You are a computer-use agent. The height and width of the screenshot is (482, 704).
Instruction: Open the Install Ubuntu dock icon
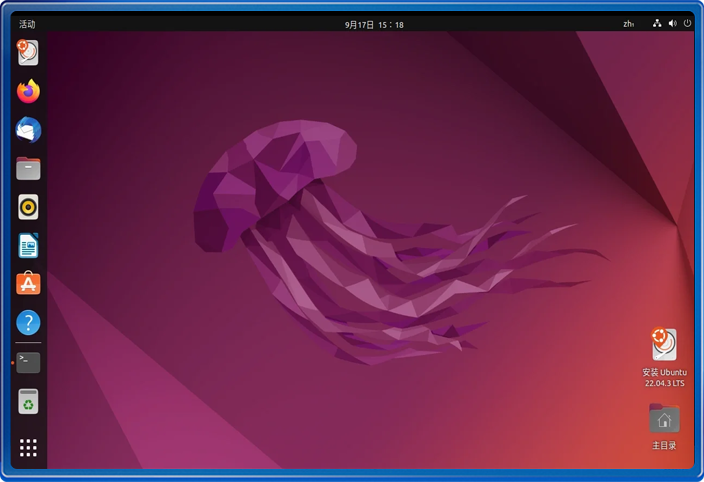point(28,53)
